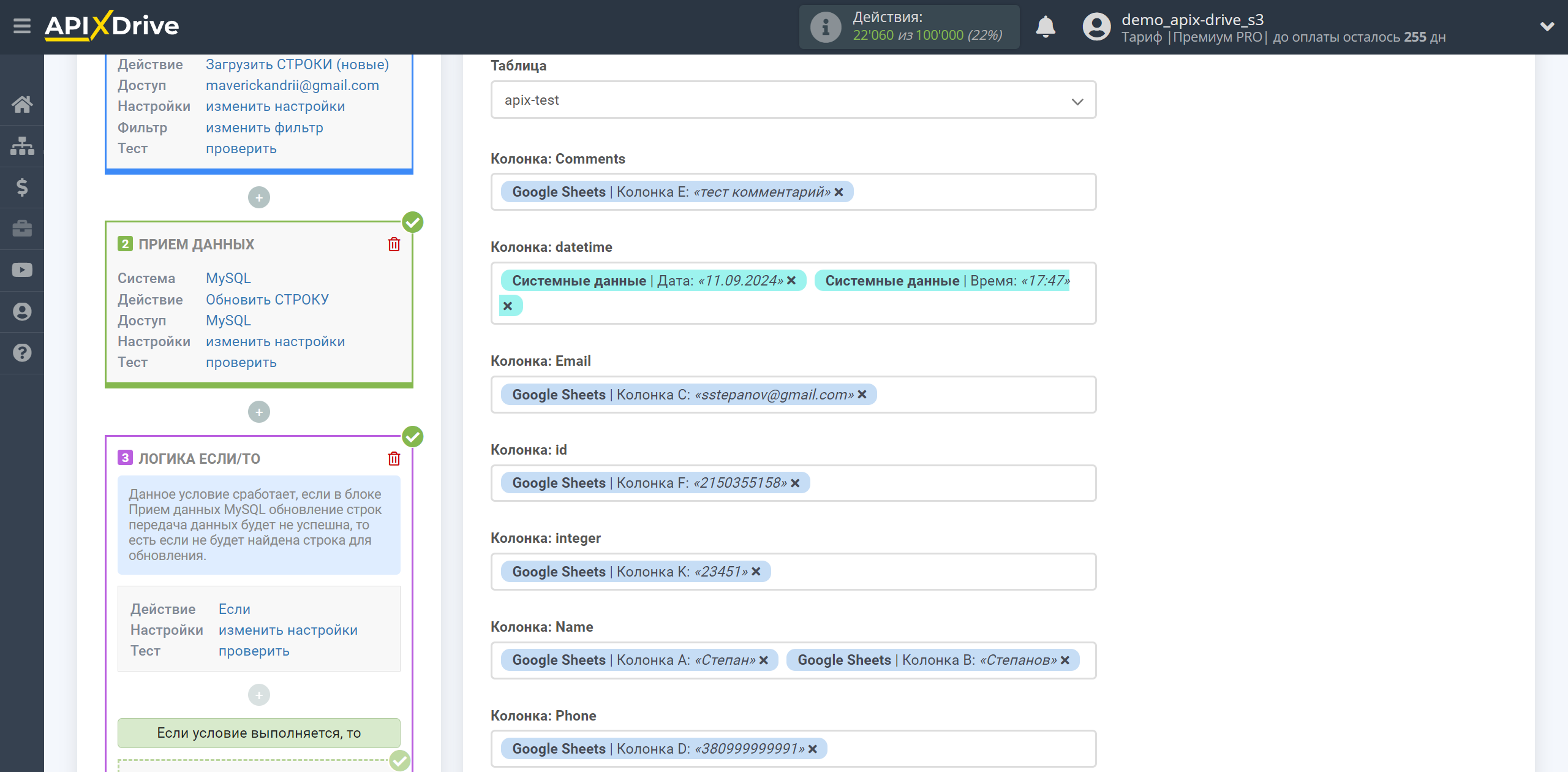Click проверить in logic block
Screen dimensions: 1568x772
coord(254,651)
